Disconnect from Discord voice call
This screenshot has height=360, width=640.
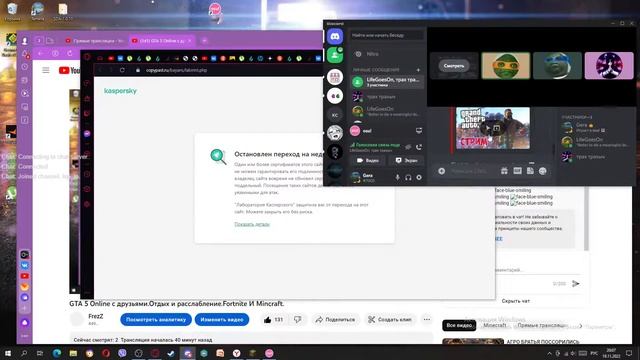[419, 147]
